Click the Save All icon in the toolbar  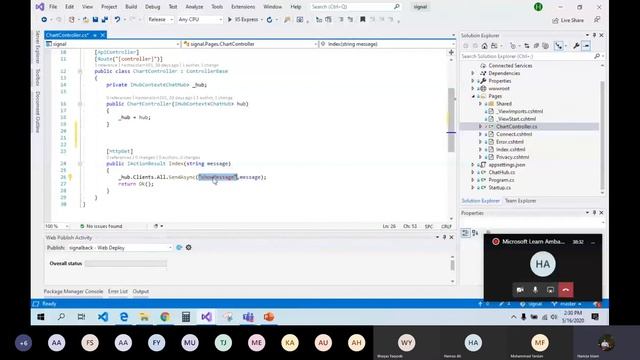(104, 20)
